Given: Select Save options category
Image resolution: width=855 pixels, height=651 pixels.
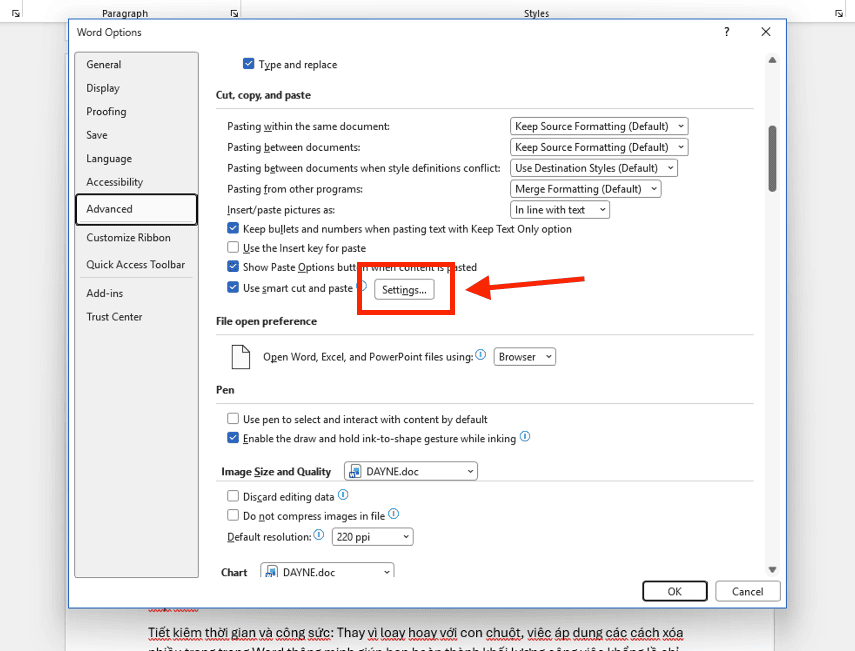Looking at the screenshot, I should tap(136, 135).
